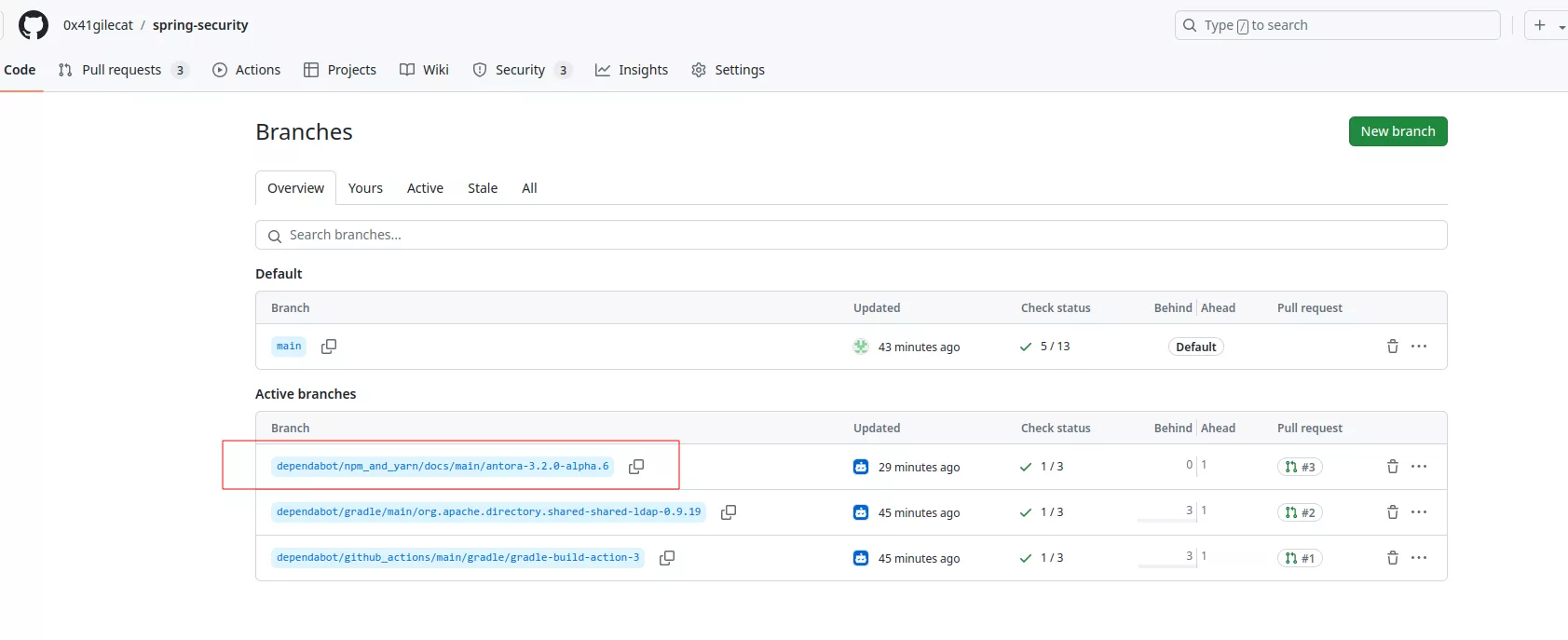Viewport: 1568px width, 640px height.
Task: View check status 5 / 13 of main
Action: tap(1045, 347)
